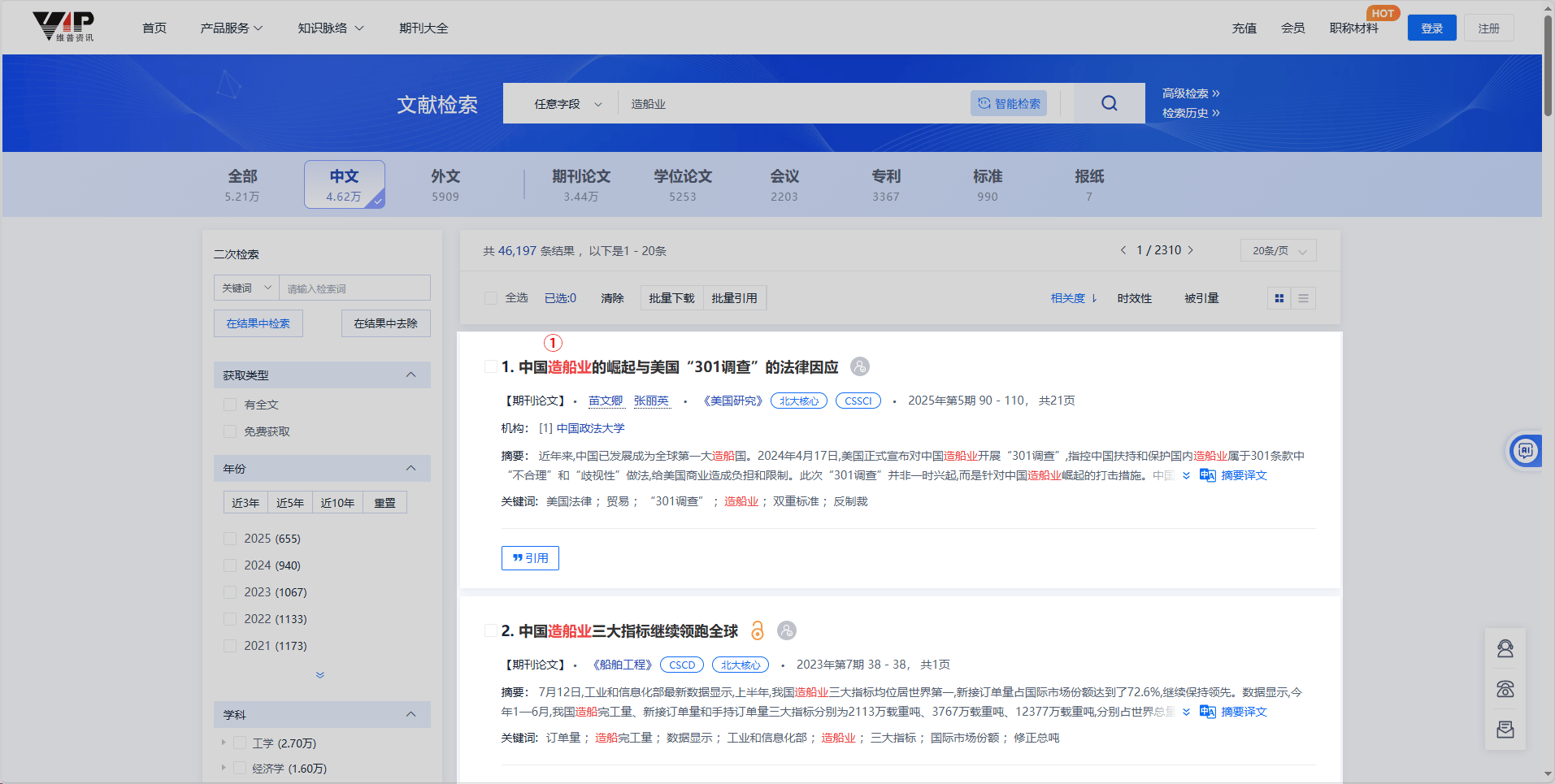Open 高级检索 link

1191,93
